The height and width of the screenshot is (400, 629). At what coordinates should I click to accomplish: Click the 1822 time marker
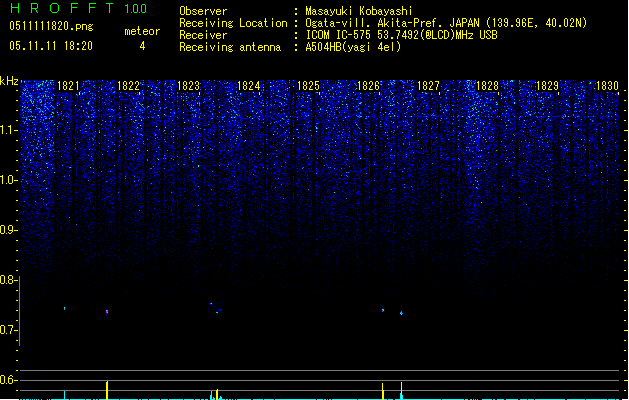coord(128,86)
